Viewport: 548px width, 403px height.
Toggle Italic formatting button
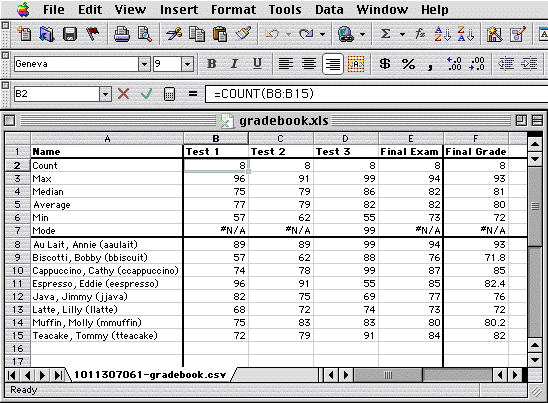pos(234,64)
